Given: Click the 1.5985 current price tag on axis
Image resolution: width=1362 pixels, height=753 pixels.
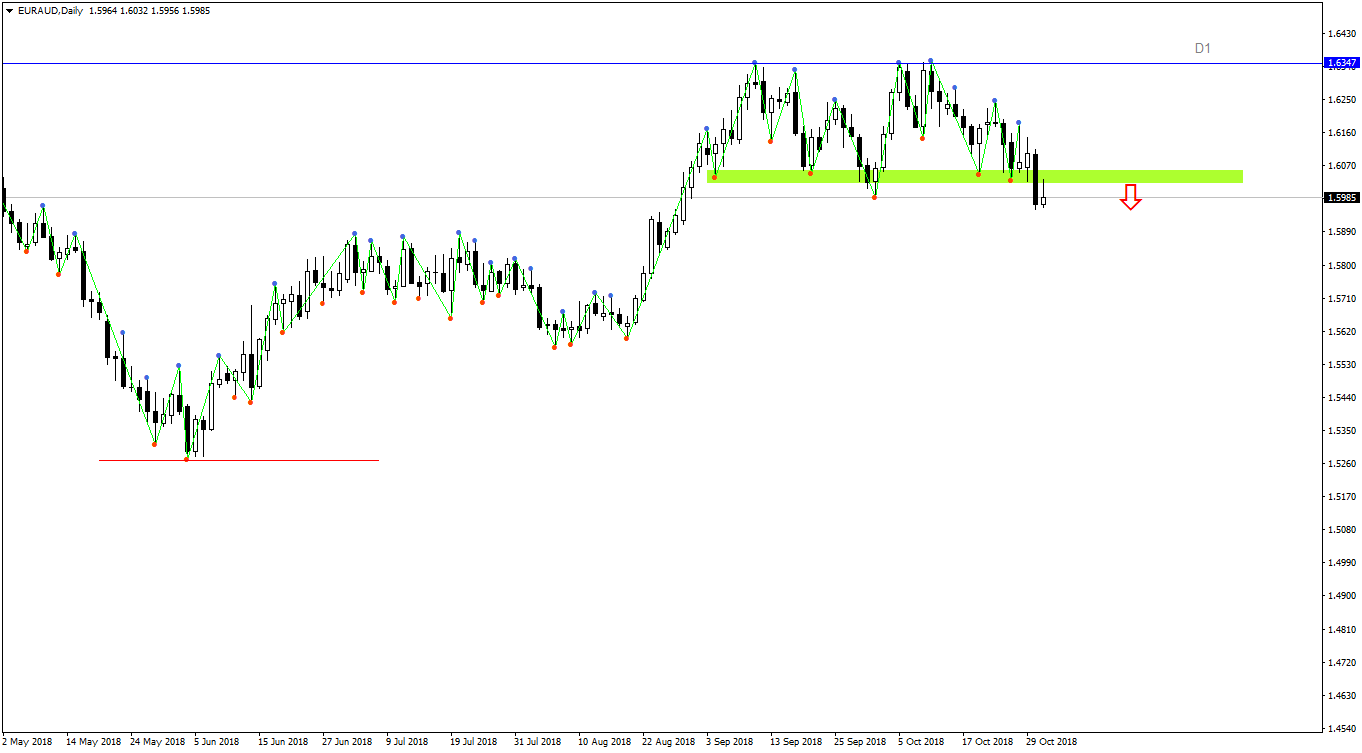Looking at the screenshot, I should pyautogui.click(x=1340, y=198).
